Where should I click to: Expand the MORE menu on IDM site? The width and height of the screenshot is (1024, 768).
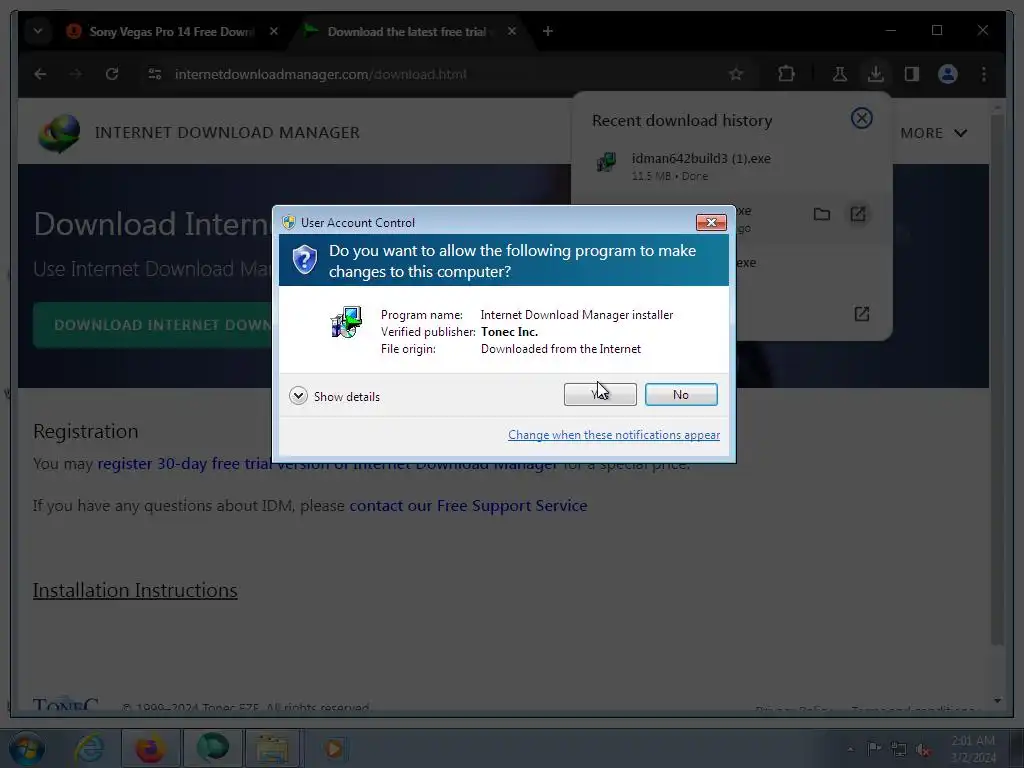pos(933,133)
